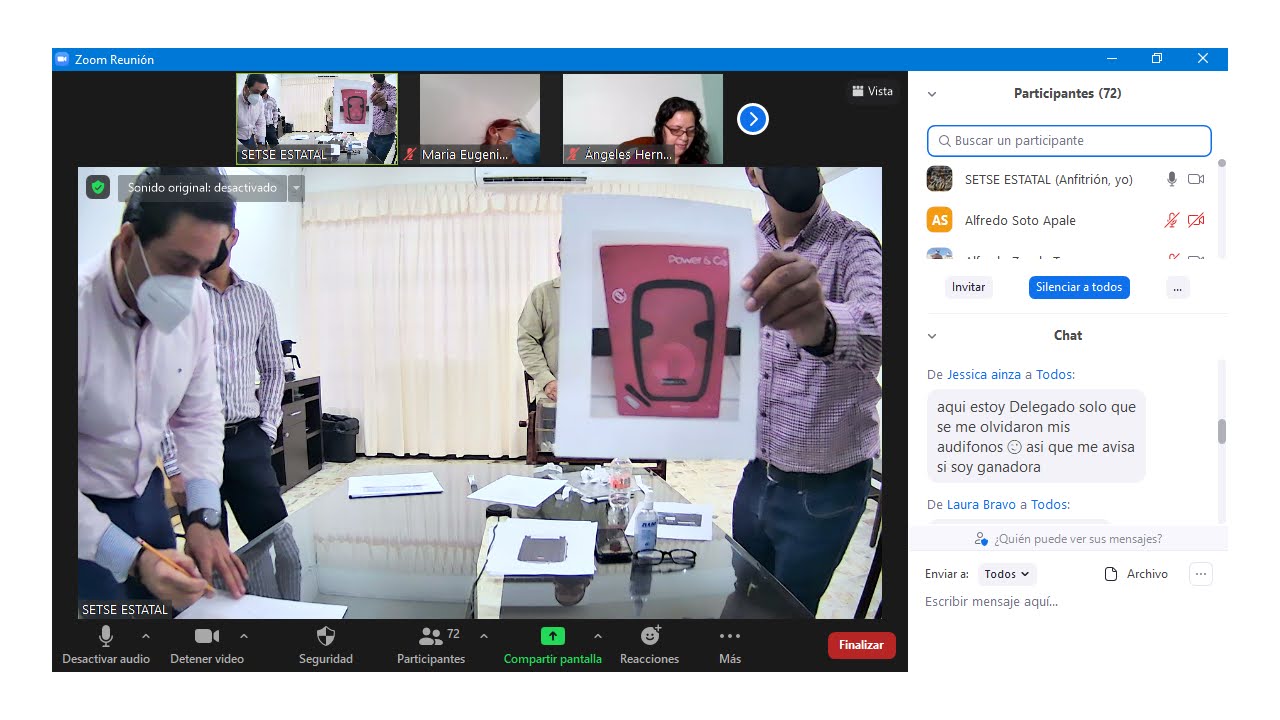Screen dimensions: 1280x720
Task: Select Ángeles Hern... video thumbnail
Action: [642, 118]
